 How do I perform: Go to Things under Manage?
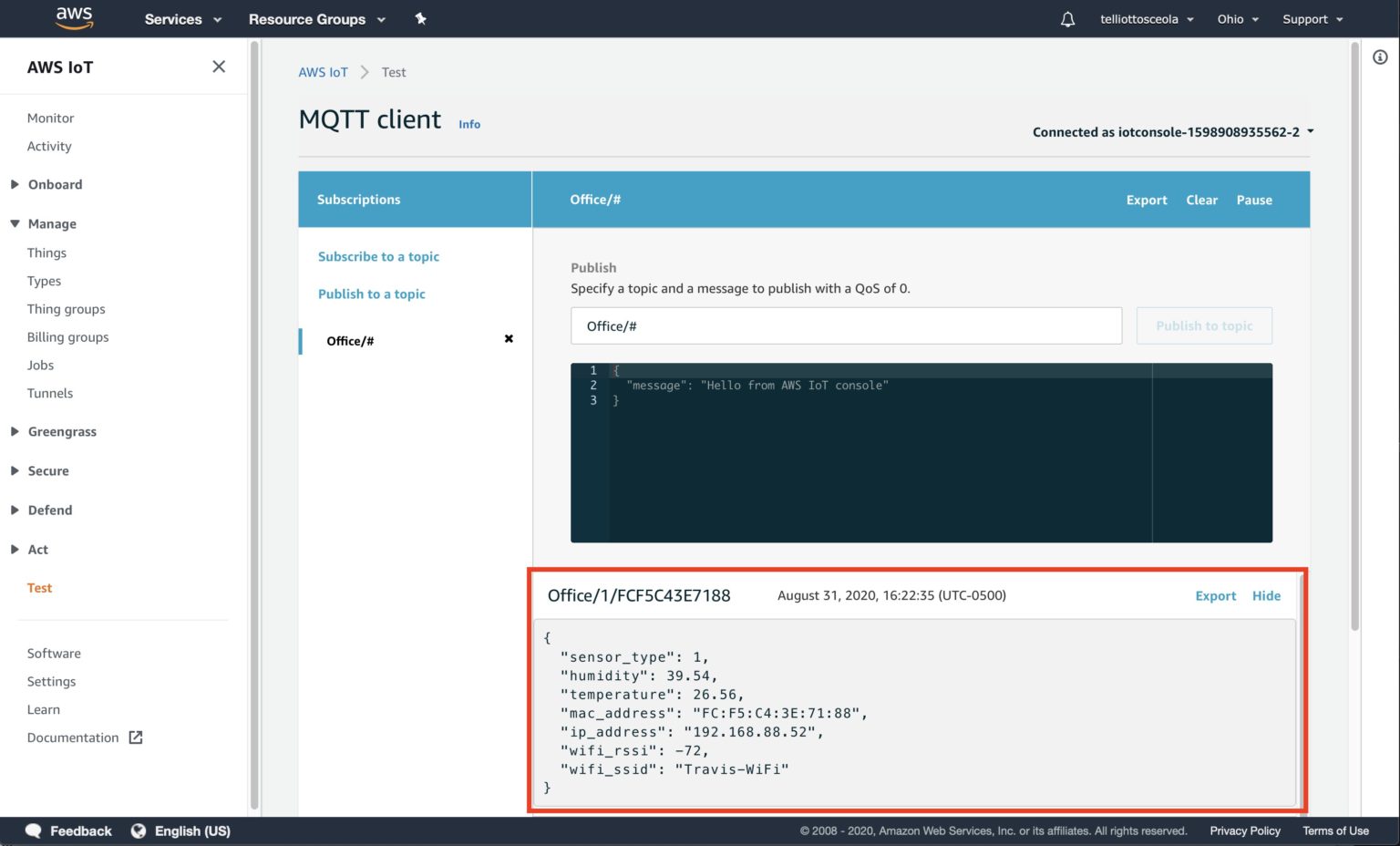46,253
